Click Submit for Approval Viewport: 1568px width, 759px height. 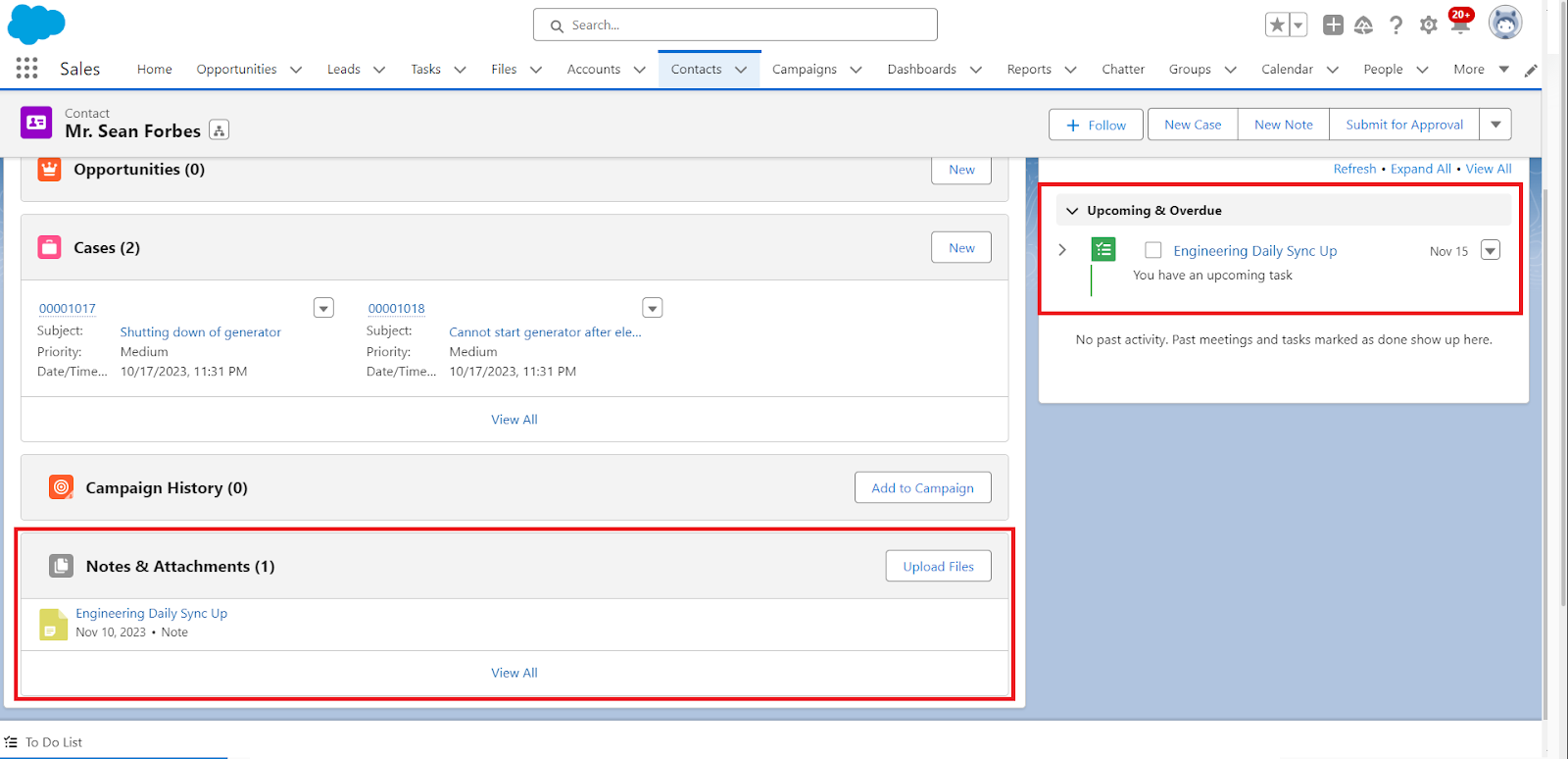pyautogui.click(x=1404, y=125)
